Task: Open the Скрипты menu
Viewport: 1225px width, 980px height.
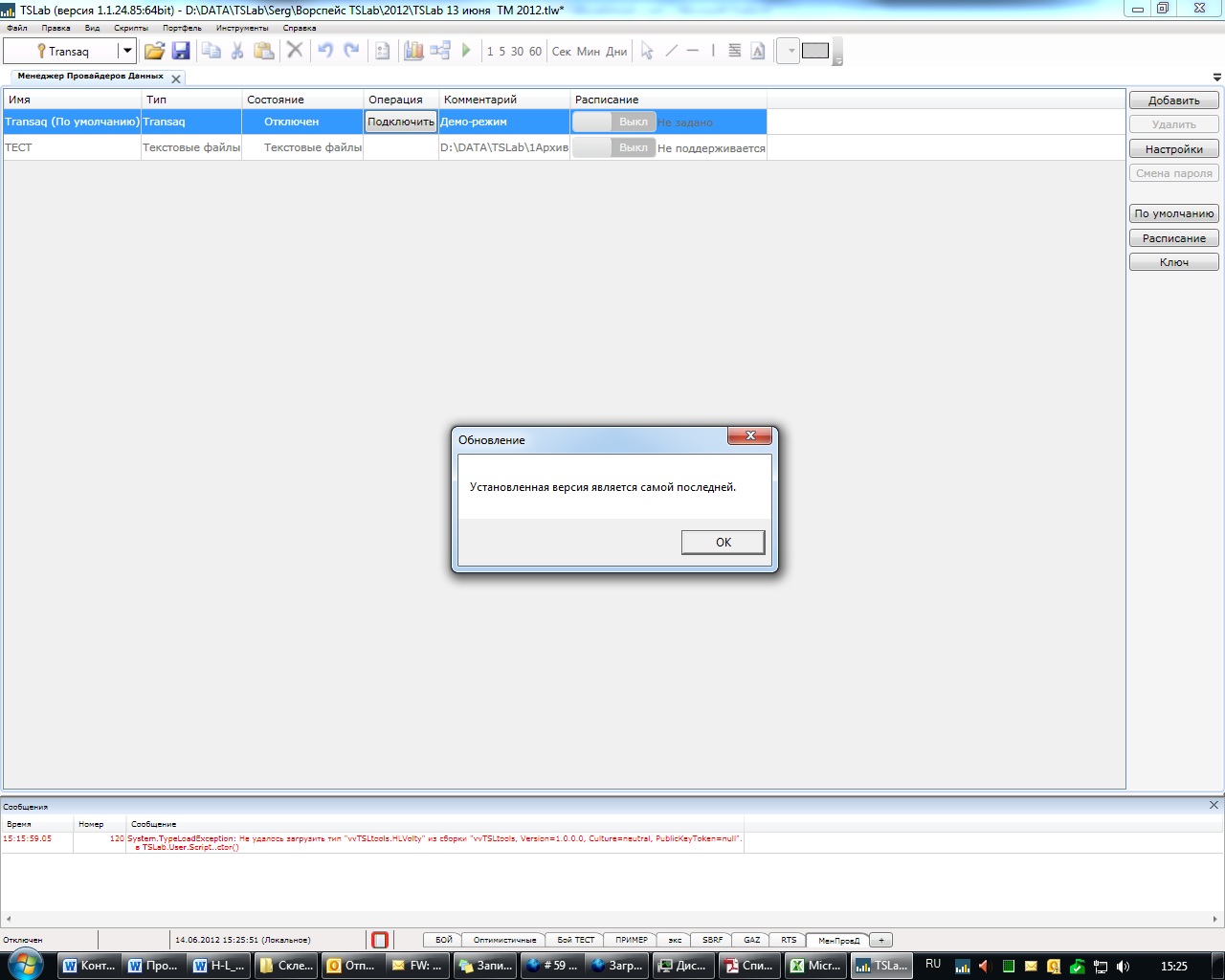Action: (131, 28)
